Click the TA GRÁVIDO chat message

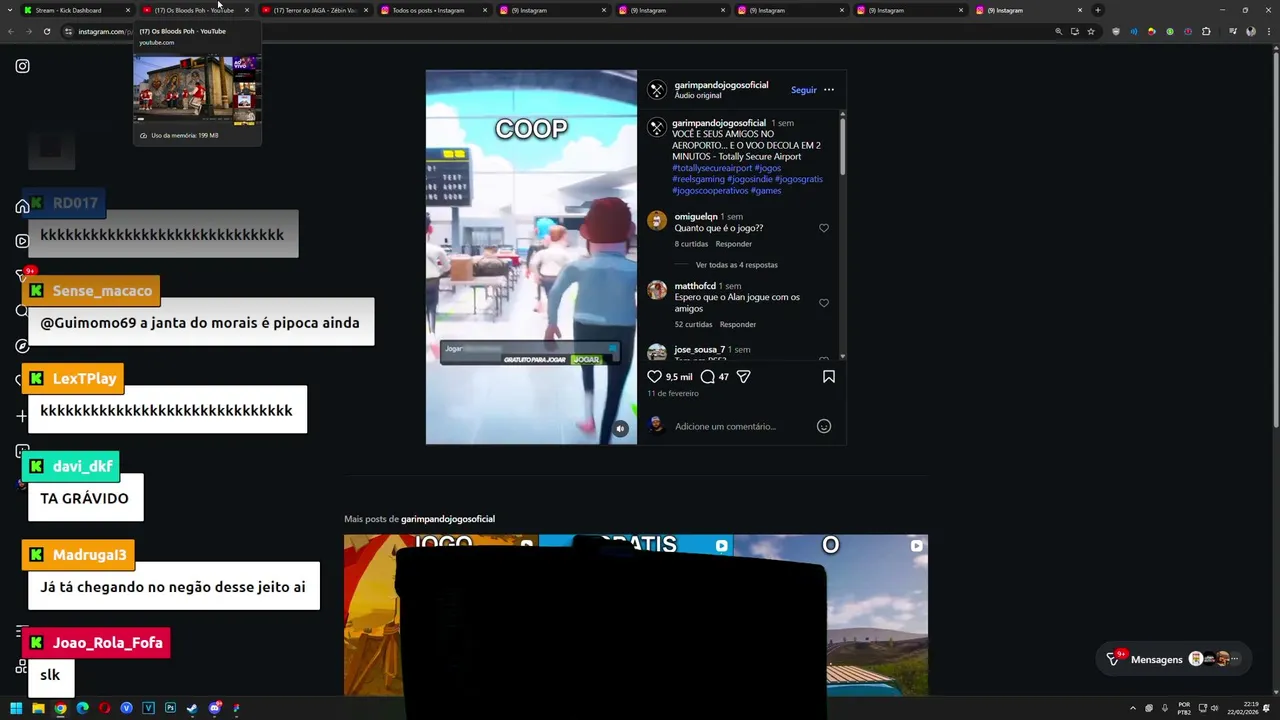pos(84,498)
